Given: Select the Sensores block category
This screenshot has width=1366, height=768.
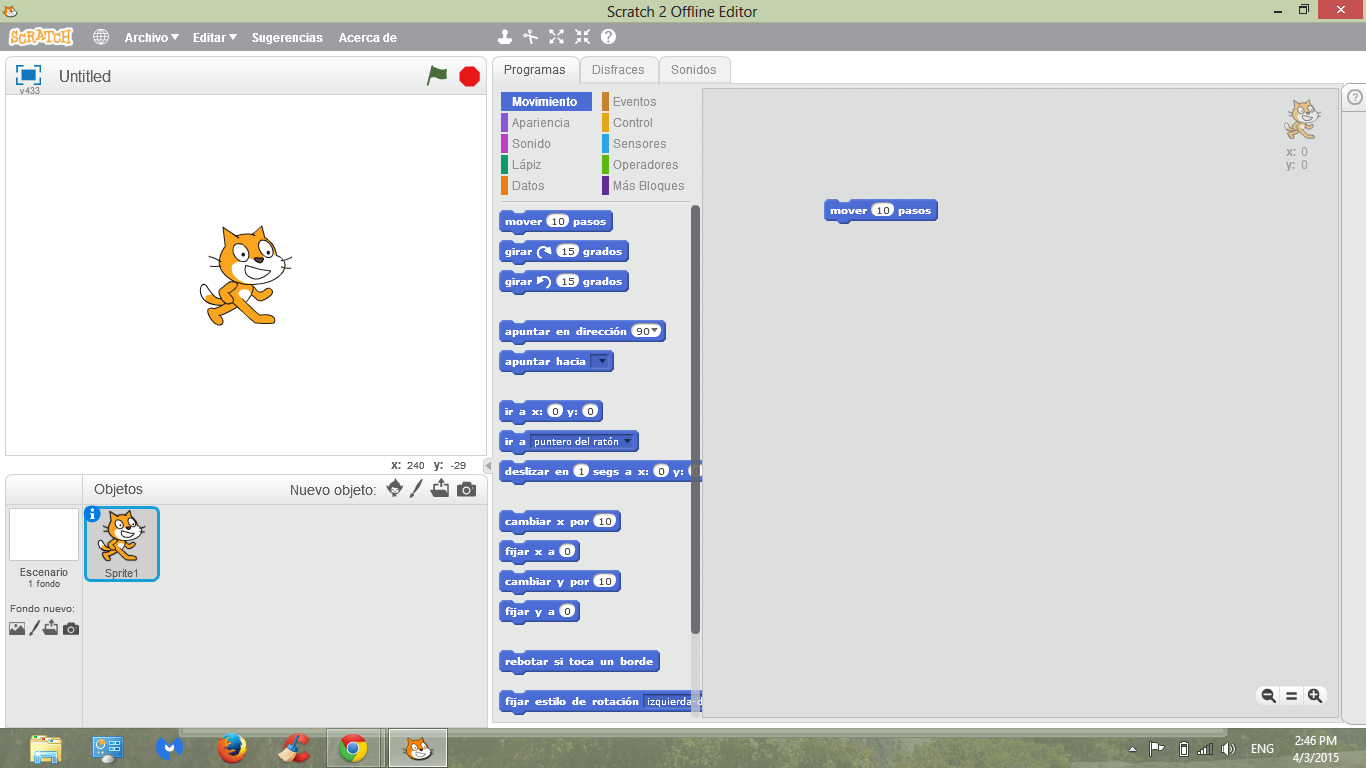Looking at the screenshot, I should pyautogui.click(x=638, y=143).
